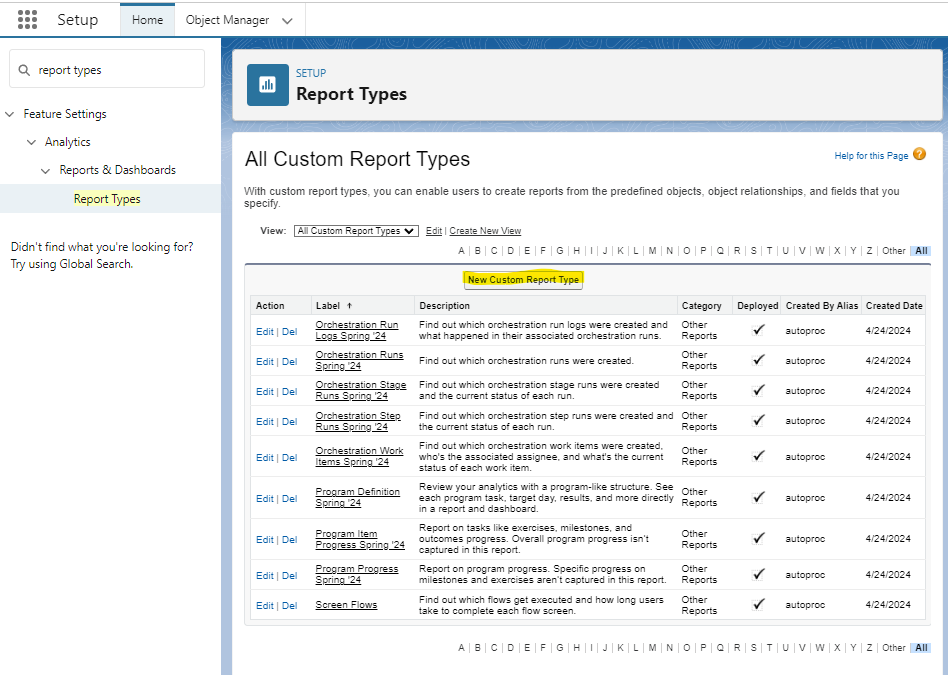Click the New Custom Report Type button
Image resolution: width=948 pixels, height=675 pixels.
point(523,279)
